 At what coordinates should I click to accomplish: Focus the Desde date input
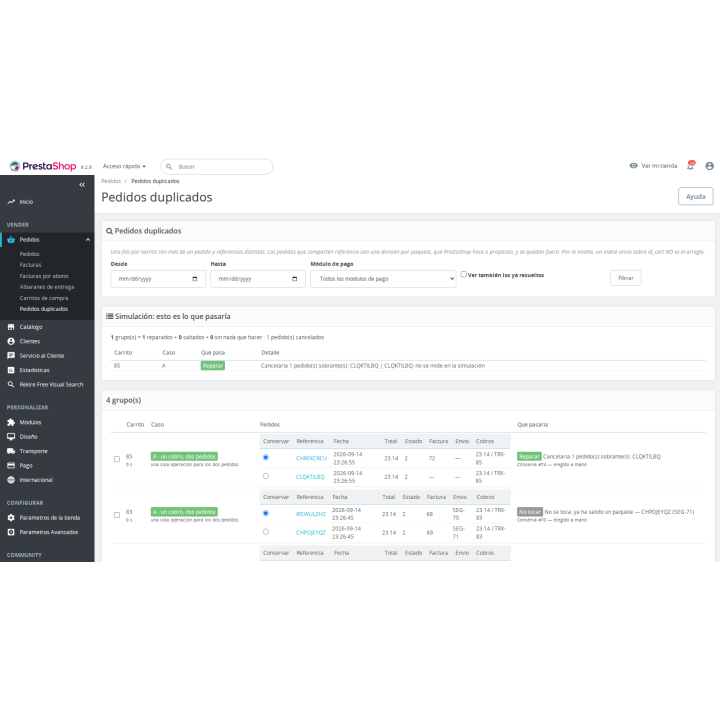[158, 279]
